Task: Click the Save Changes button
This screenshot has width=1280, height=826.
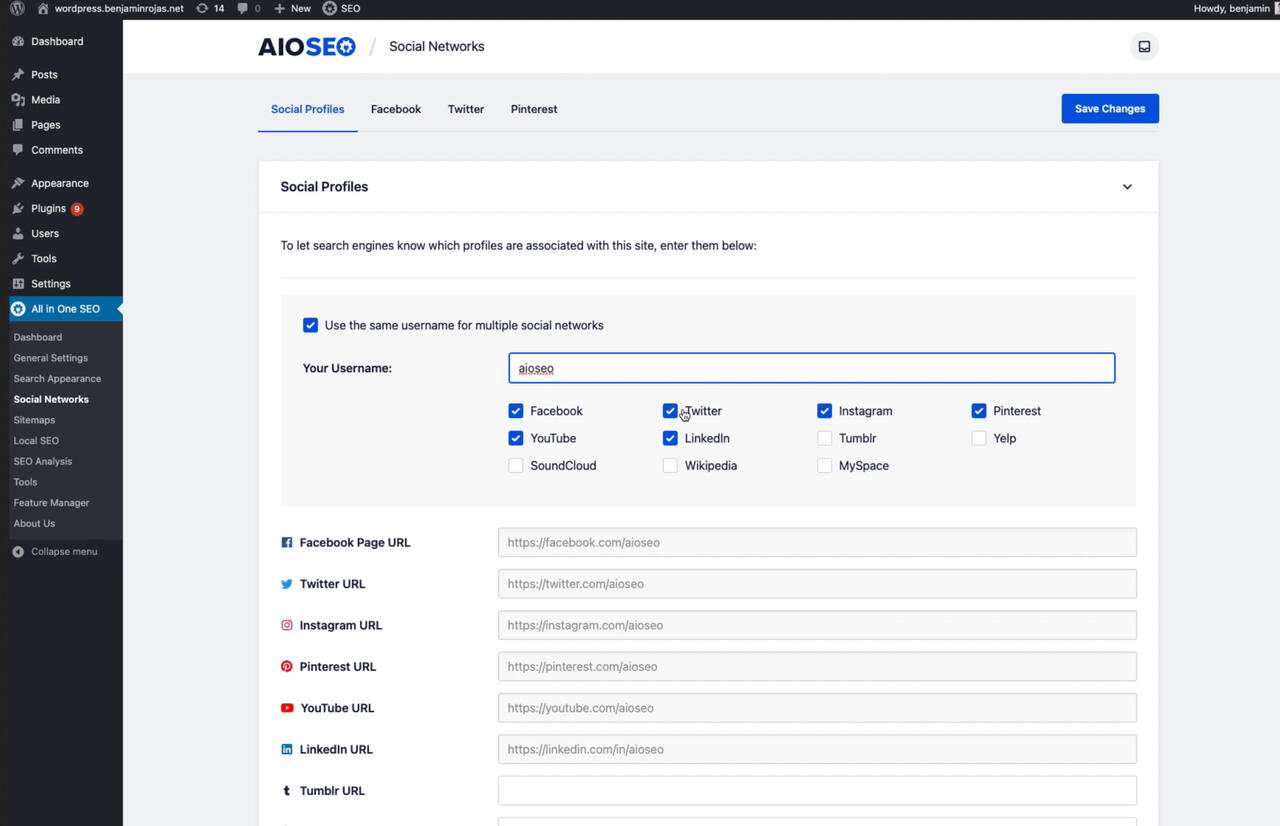Action: click(x=1109, y=109)
